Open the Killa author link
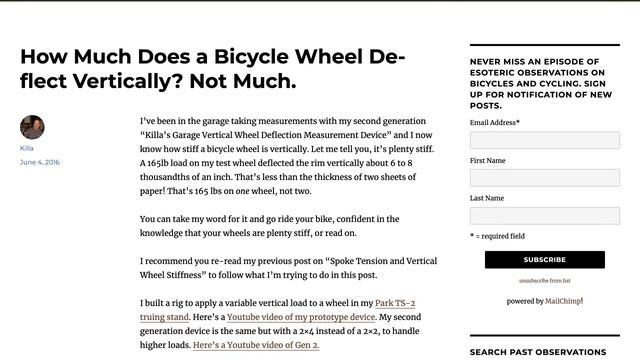Screen dimensions: 640x360 pos(27,148)
